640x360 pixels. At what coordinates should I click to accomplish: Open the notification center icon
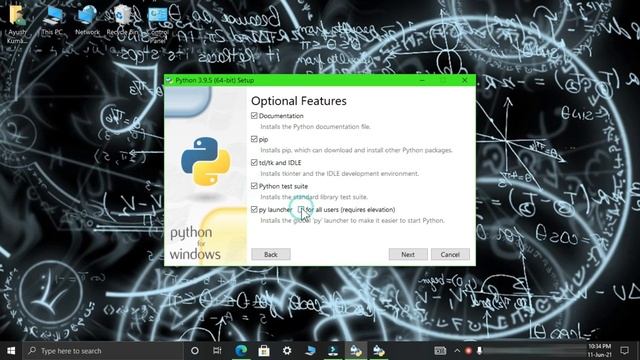click(x=624, y=351)
